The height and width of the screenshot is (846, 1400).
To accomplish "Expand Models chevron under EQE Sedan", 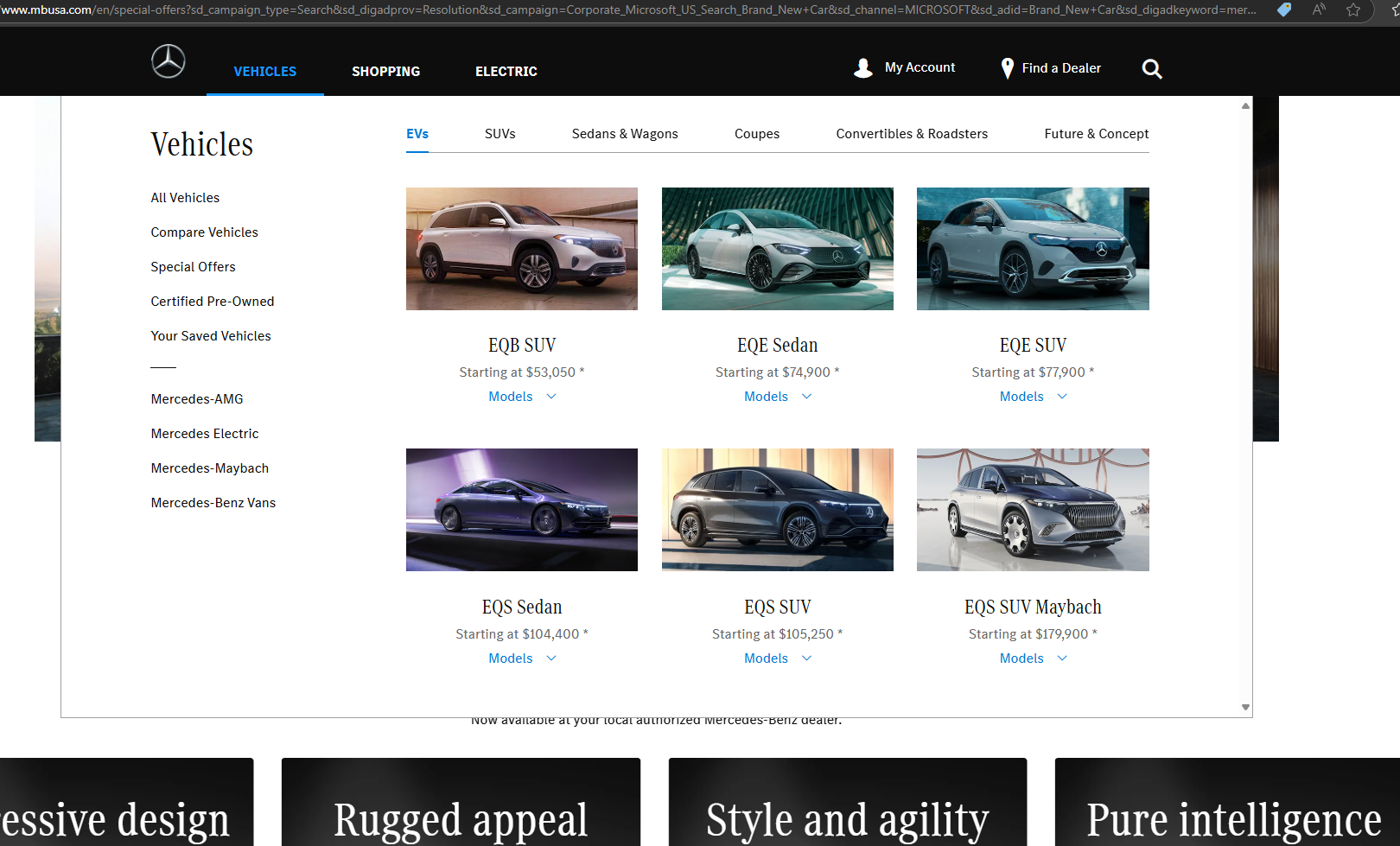I will 807,397.
